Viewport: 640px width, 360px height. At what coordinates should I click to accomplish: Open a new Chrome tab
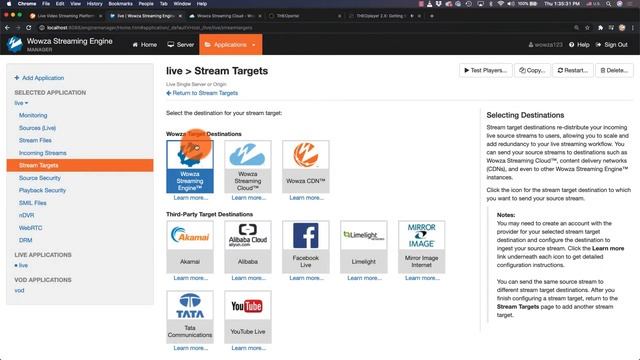pyautogui.click(x=432, y=16)
